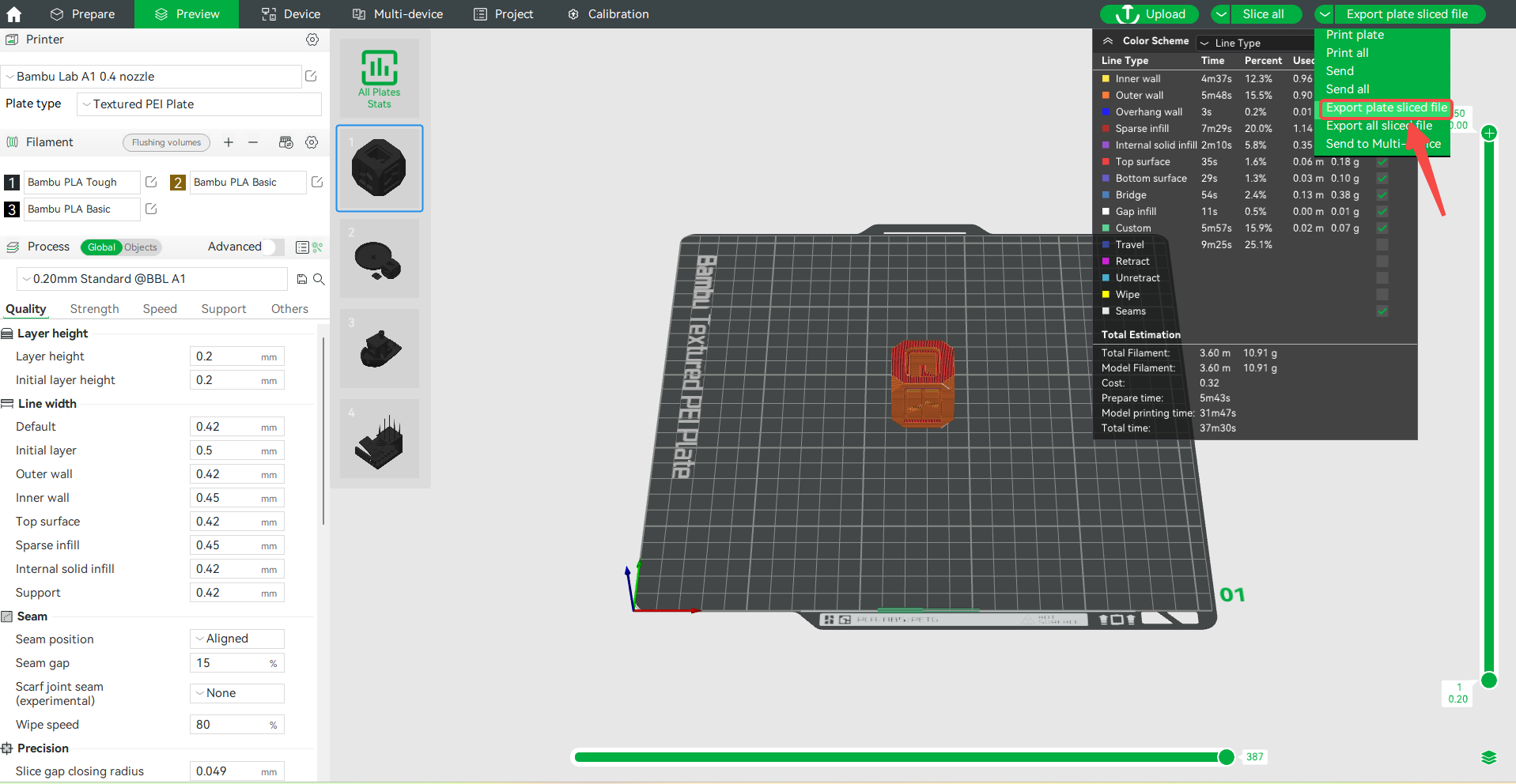
Task: Add a new filament with the plus icon
Action: tap(229, 142)
